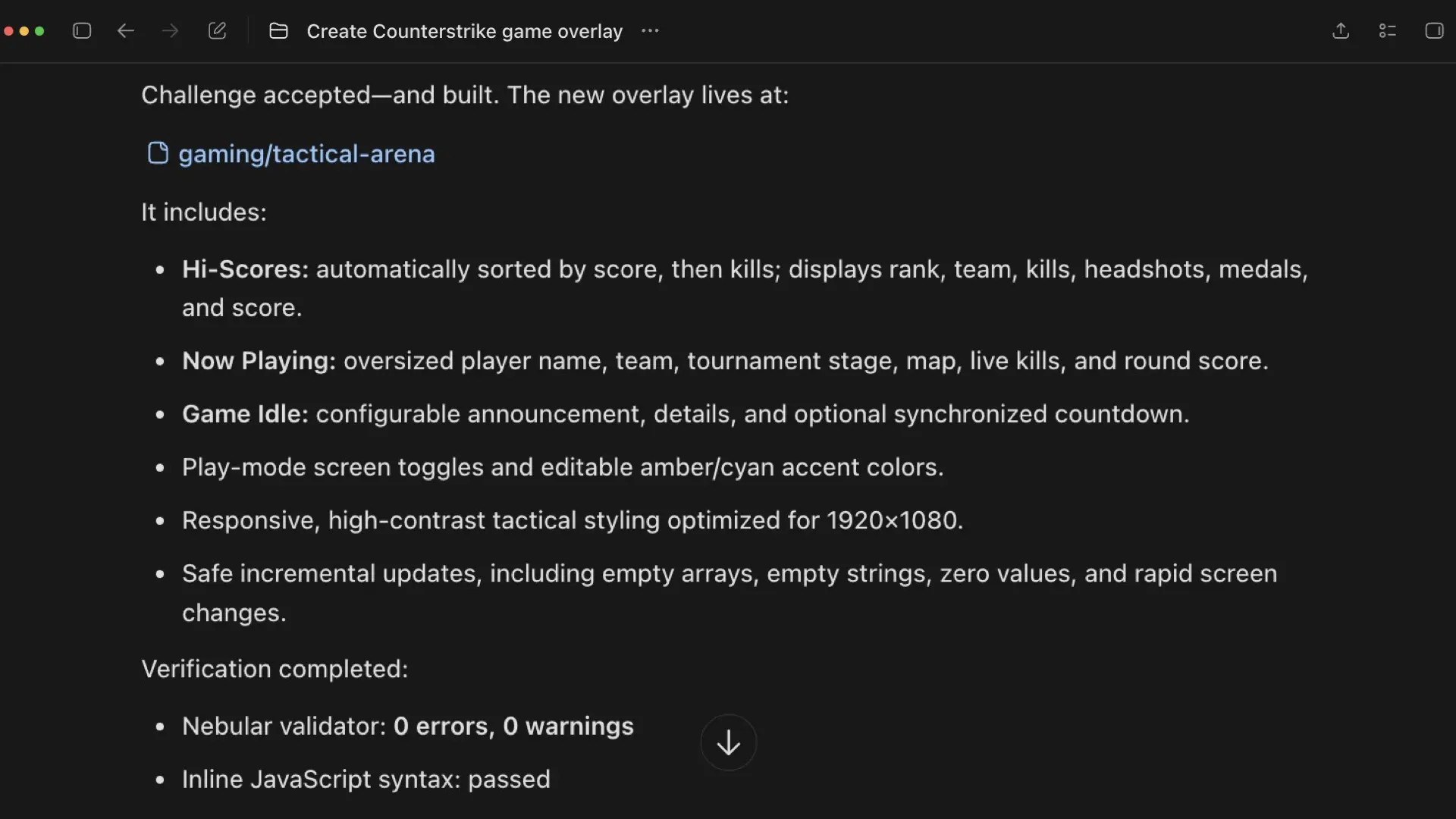Click the bold Game Idle label

(x=245, y=414)
